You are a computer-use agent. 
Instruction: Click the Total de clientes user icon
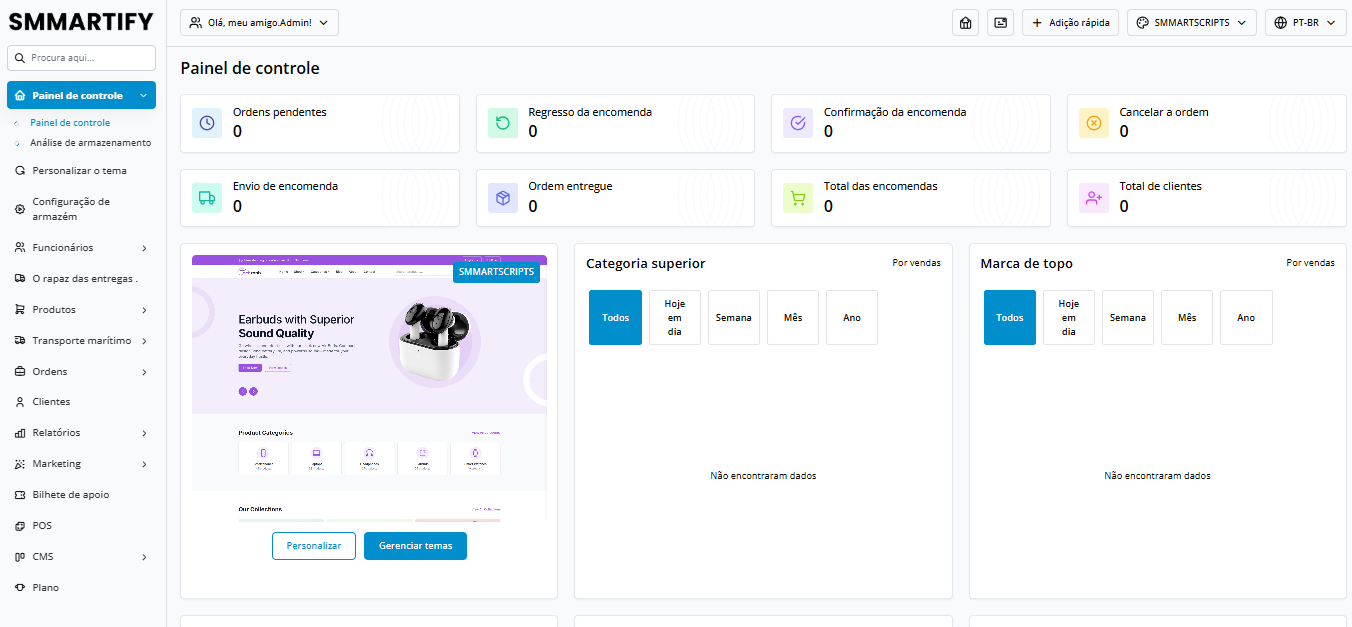[x=1093, y=198]
